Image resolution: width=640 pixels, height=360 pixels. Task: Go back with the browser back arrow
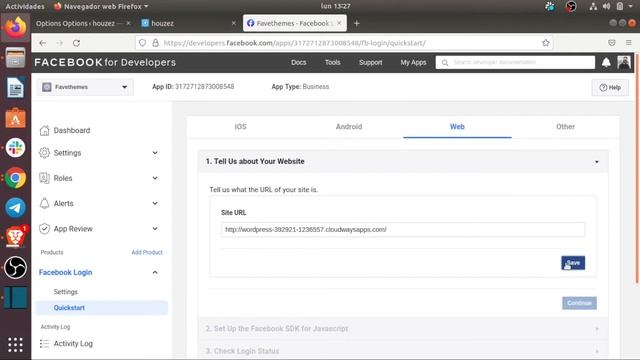(42, 43)
